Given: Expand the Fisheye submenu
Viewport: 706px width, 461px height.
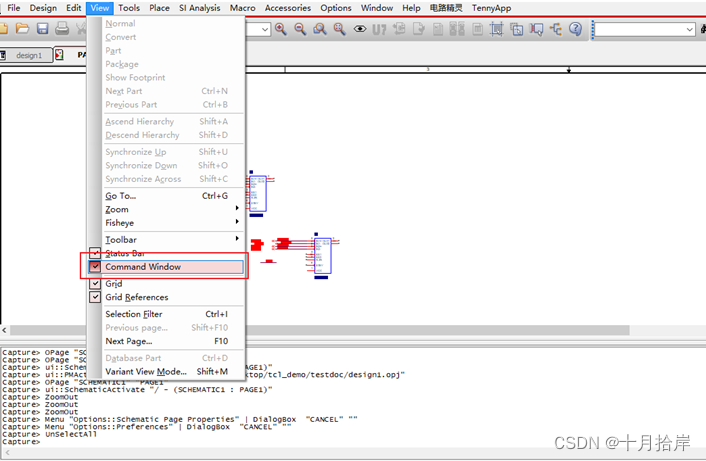Looking at the screenshot, I should coord(173,223).
